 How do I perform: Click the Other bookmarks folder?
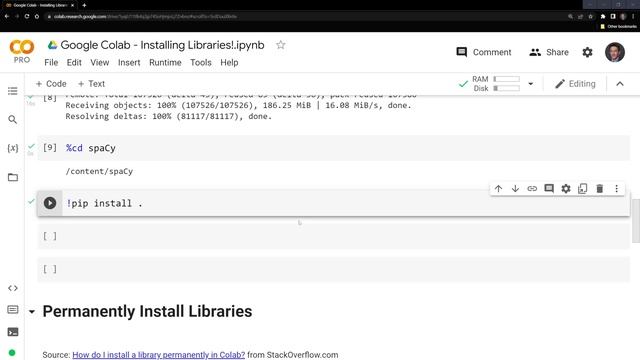(x=618, y=26)
